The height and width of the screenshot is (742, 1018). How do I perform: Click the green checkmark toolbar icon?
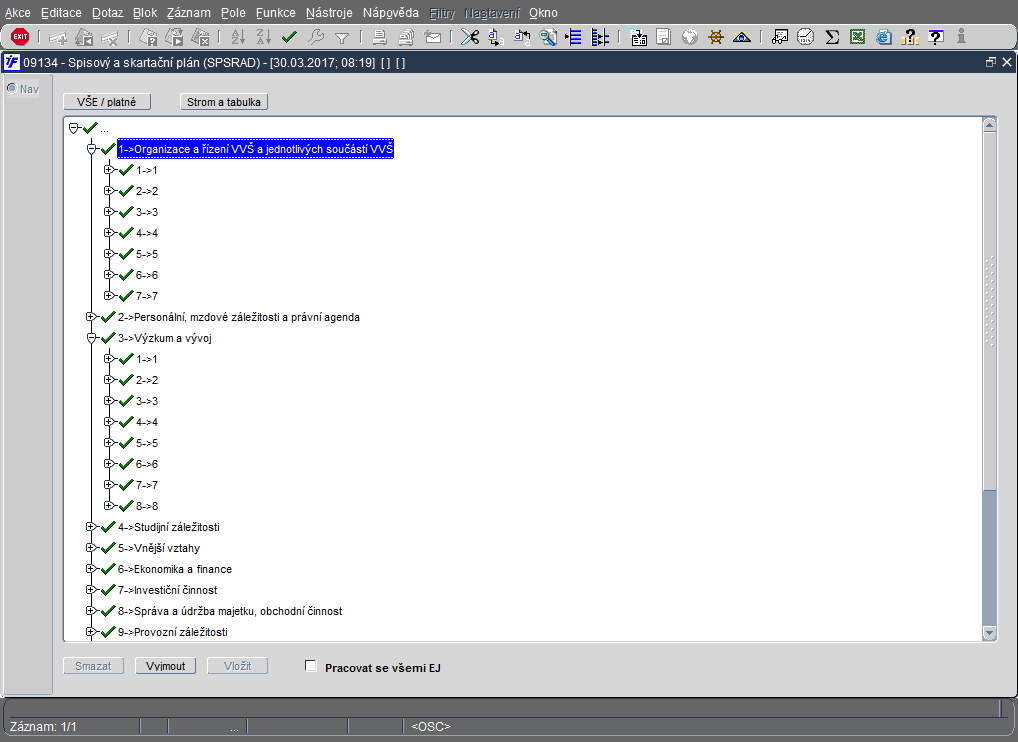click(290, 37)
